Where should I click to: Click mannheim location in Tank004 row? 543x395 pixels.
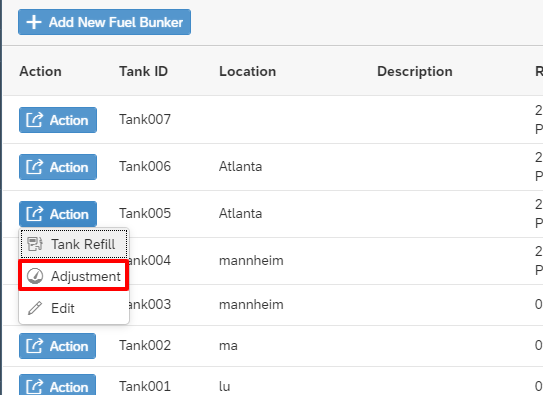pos(251,260)
